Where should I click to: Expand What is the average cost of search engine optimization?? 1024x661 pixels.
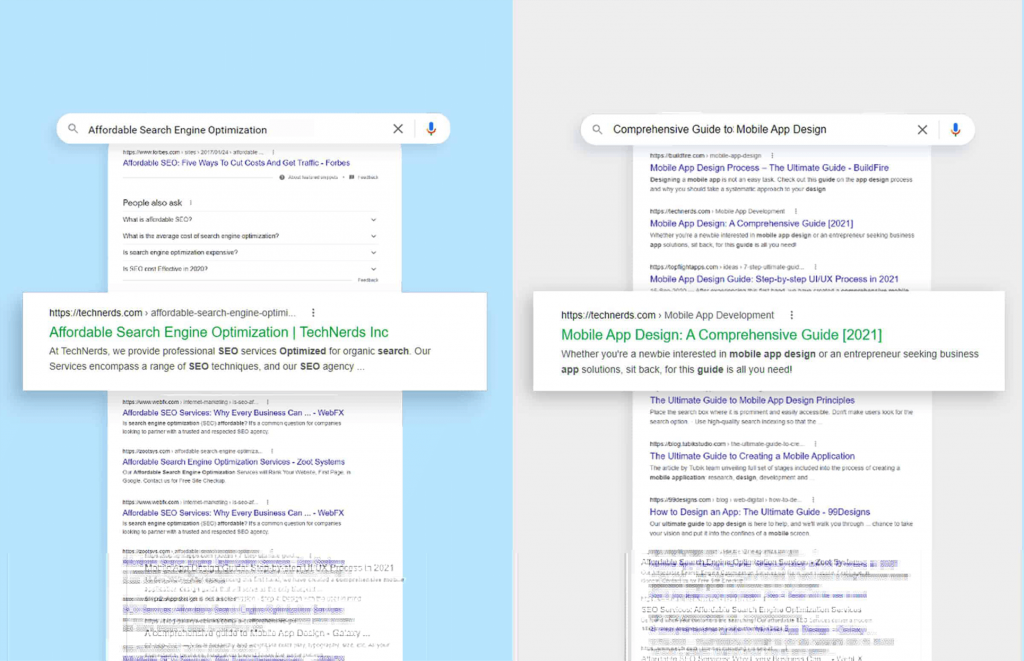249,236
